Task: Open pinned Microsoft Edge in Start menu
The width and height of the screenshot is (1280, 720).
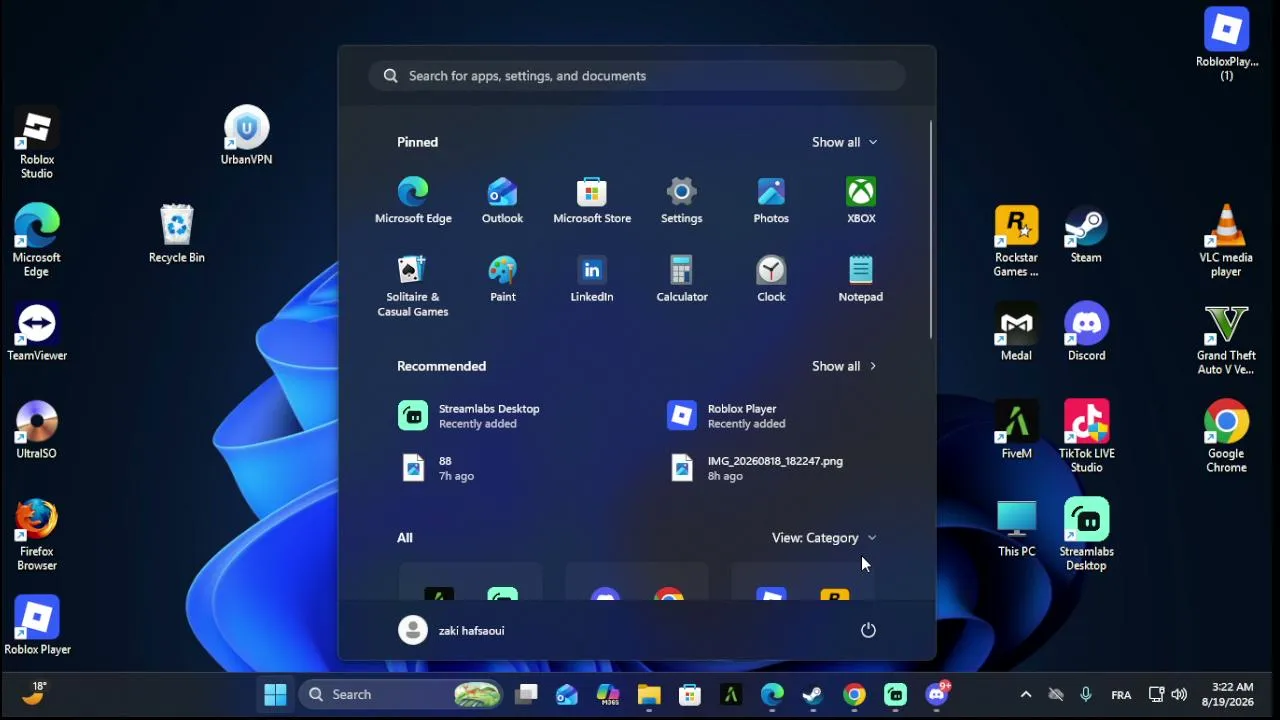Action: (x=413, y=200)
